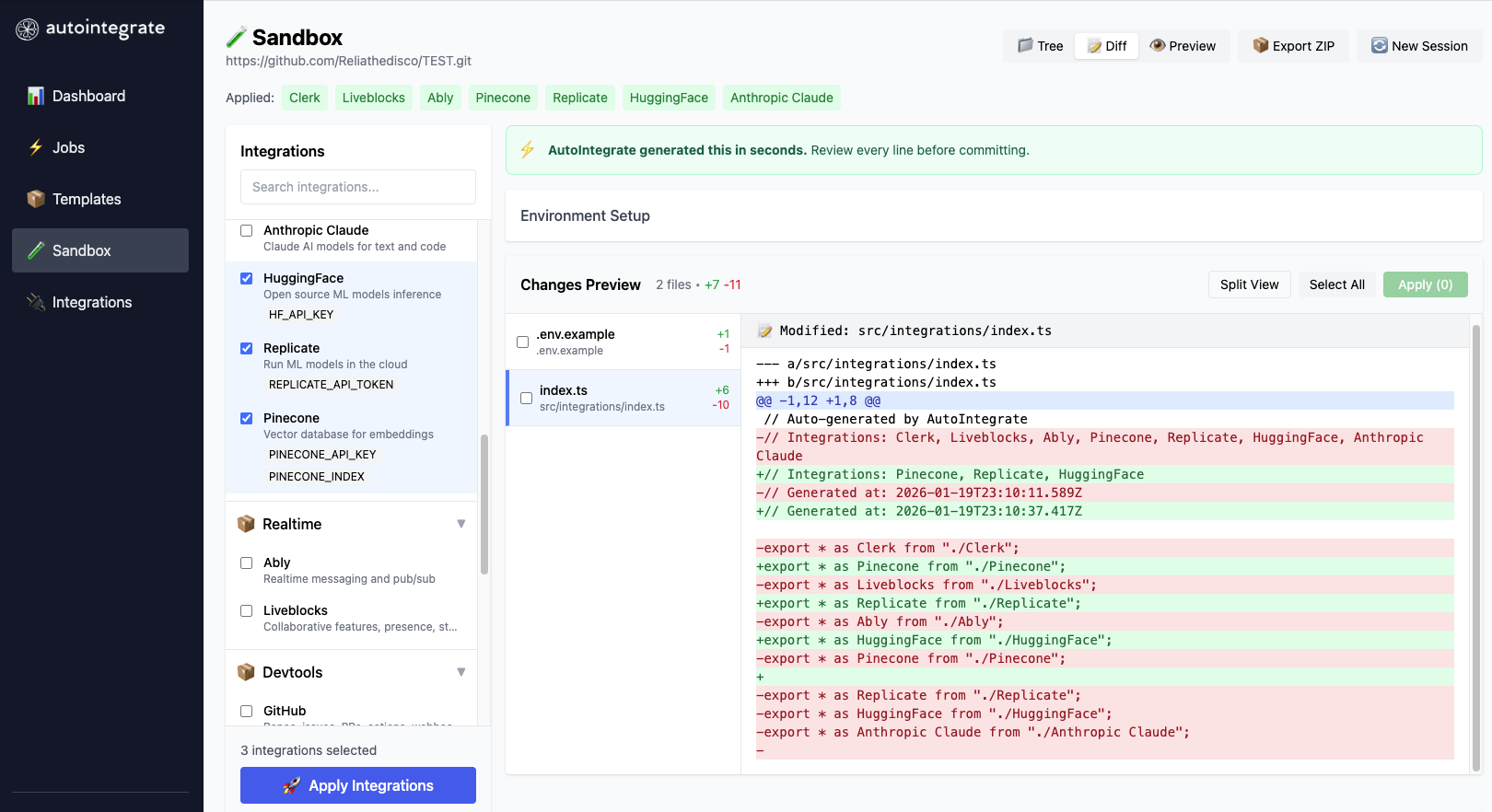Check the GitHub integration checkbox
1492x812 pixels.
coord(246,711)
